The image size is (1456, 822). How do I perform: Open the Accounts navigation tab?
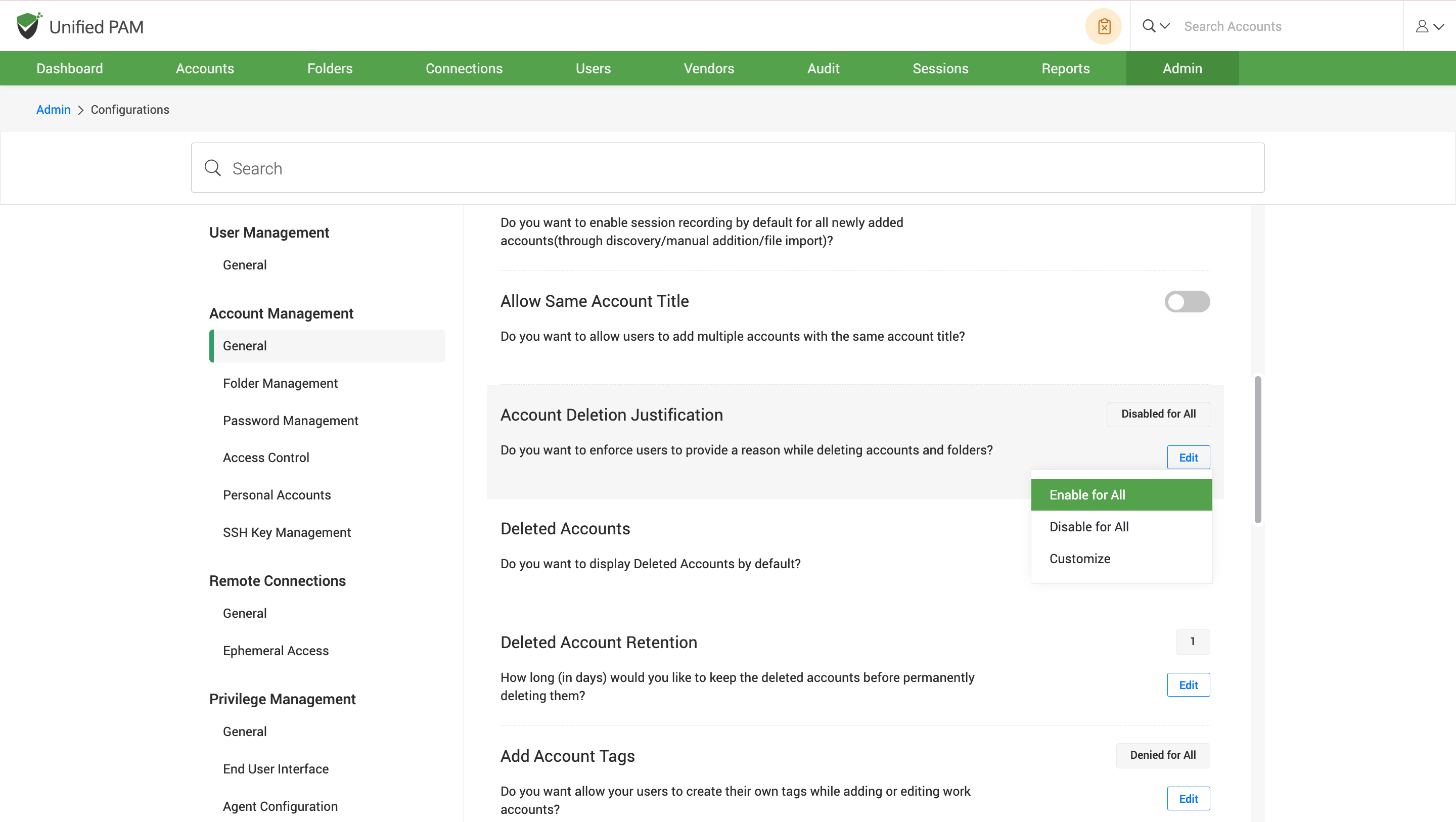[x=205, y=68]
